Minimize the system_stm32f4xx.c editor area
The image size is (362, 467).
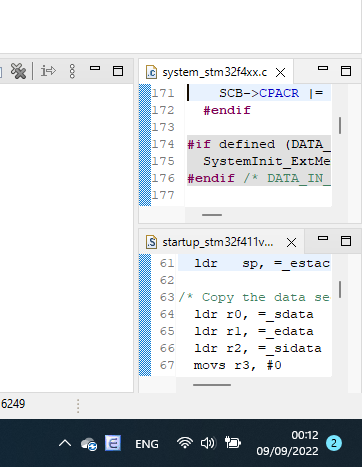[323, 68]
